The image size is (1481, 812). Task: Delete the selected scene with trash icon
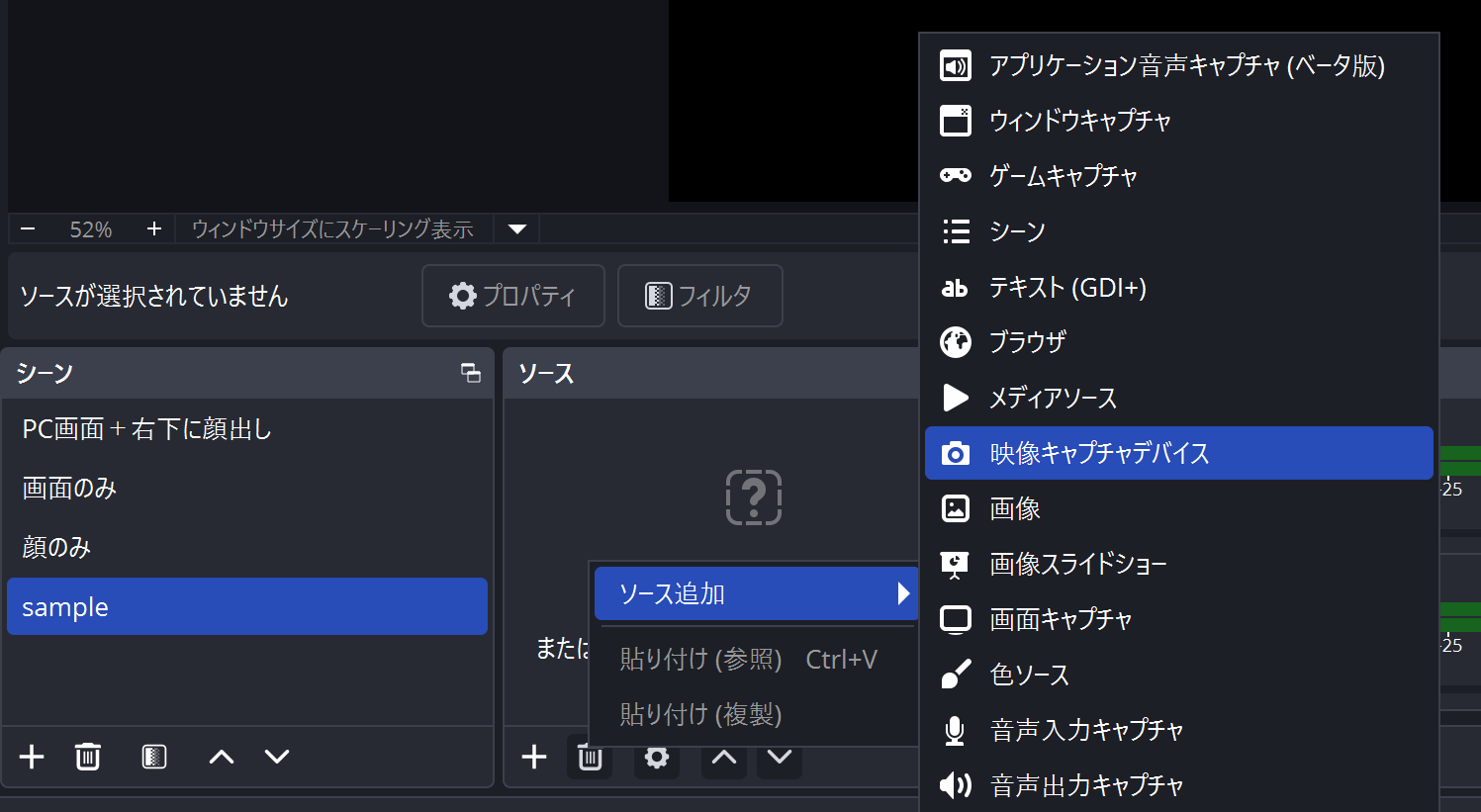(88, 757)
